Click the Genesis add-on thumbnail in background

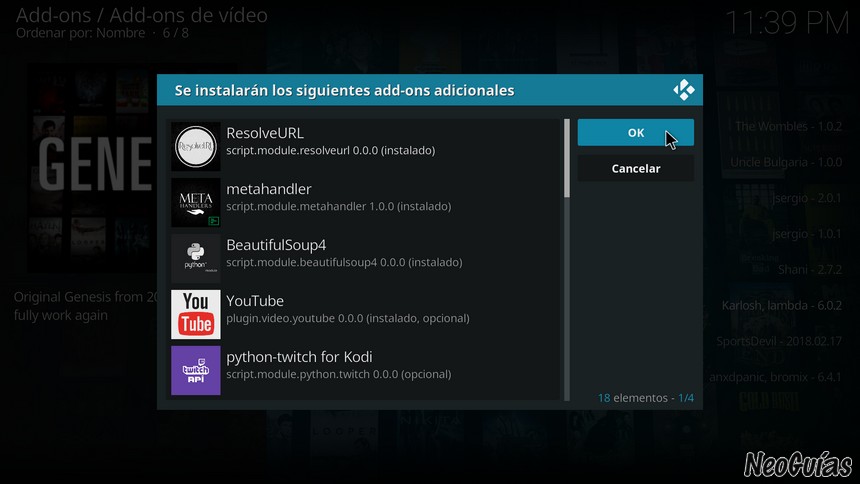pyautogui.click(x=92, y=167)
